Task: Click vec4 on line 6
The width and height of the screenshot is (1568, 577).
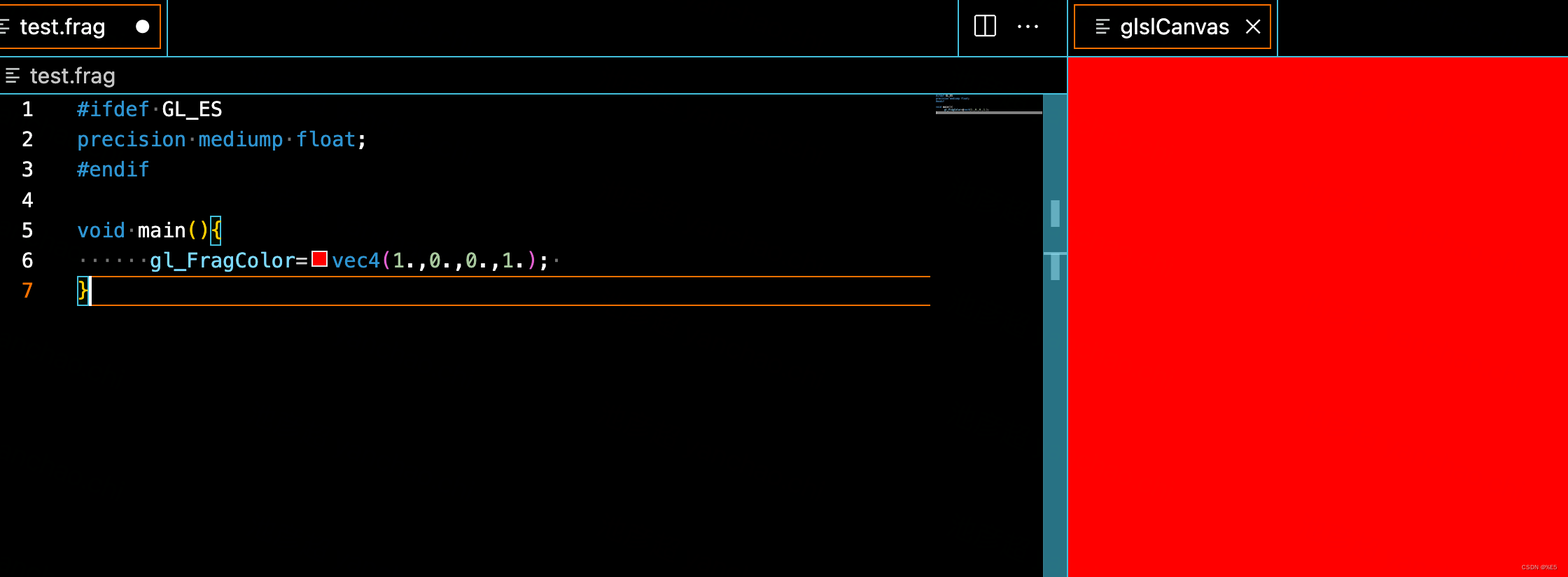Action: (356, 260)
